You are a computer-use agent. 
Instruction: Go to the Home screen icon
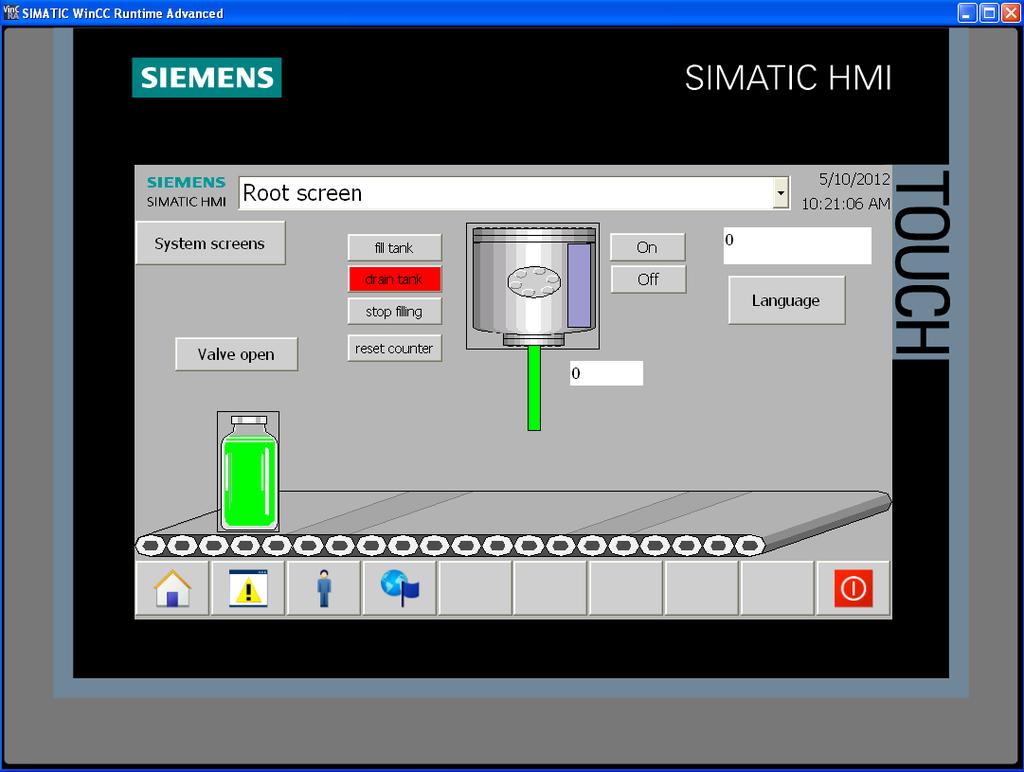(172, 588)
